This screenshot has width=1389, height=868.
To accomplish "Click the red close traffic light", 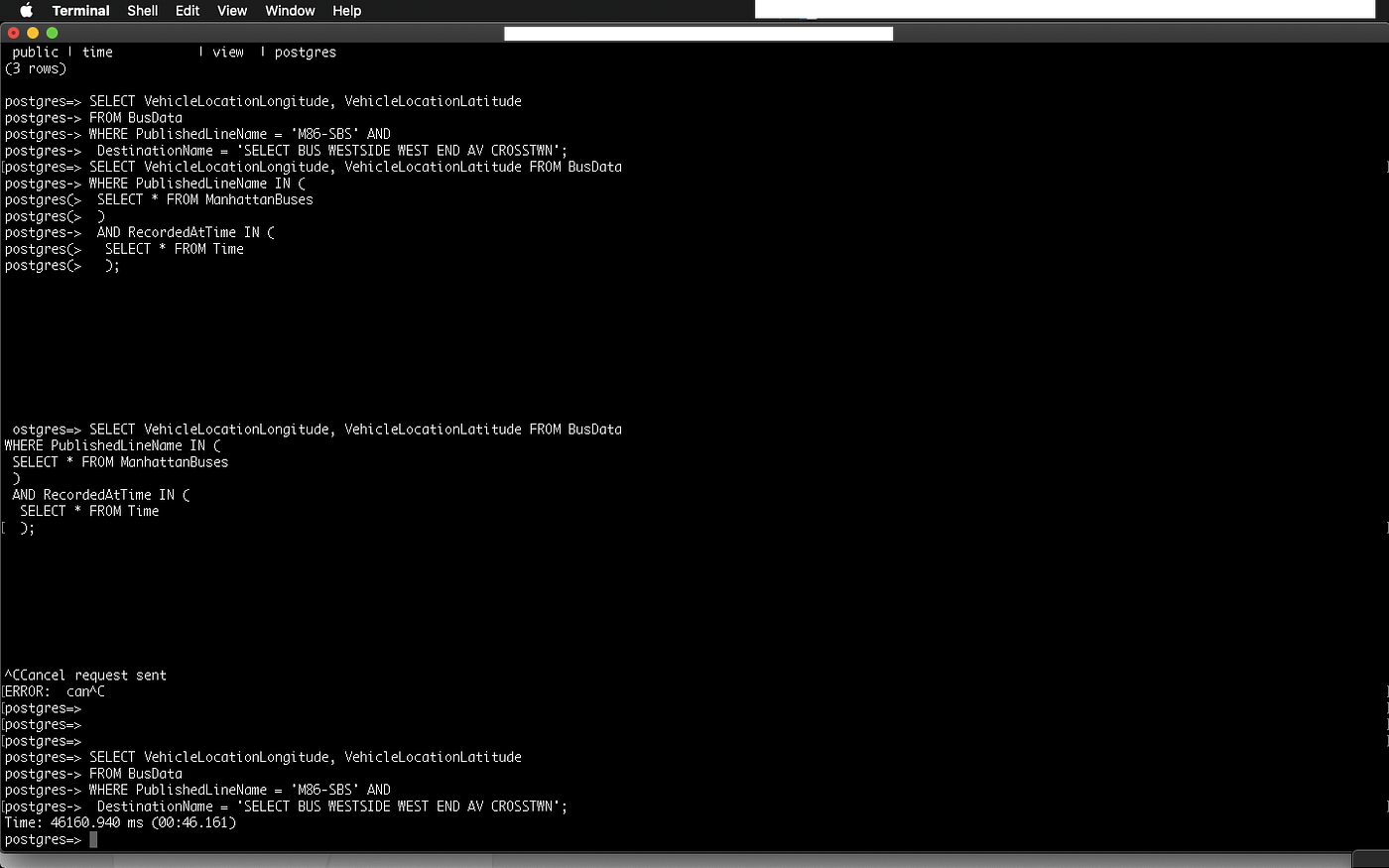I will [x=13, y=33].
